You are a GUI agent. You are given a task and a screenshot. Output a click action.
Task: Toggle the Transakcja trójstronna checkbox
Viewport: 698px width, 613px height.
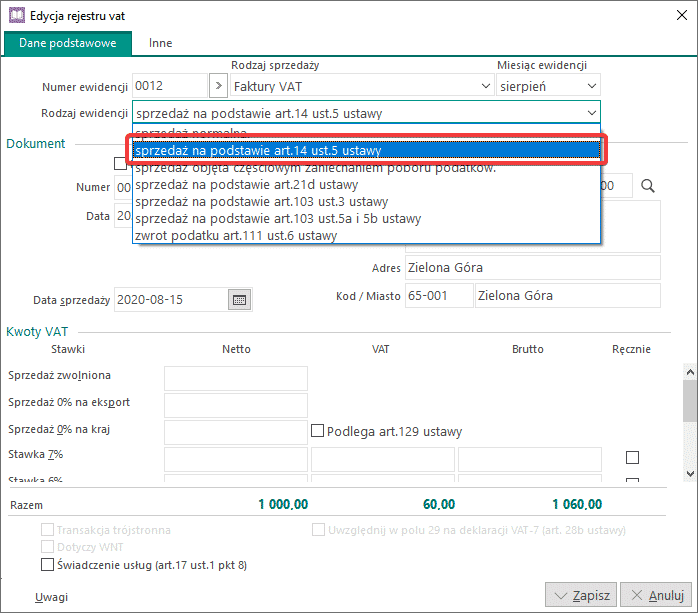tap(47, 530)
